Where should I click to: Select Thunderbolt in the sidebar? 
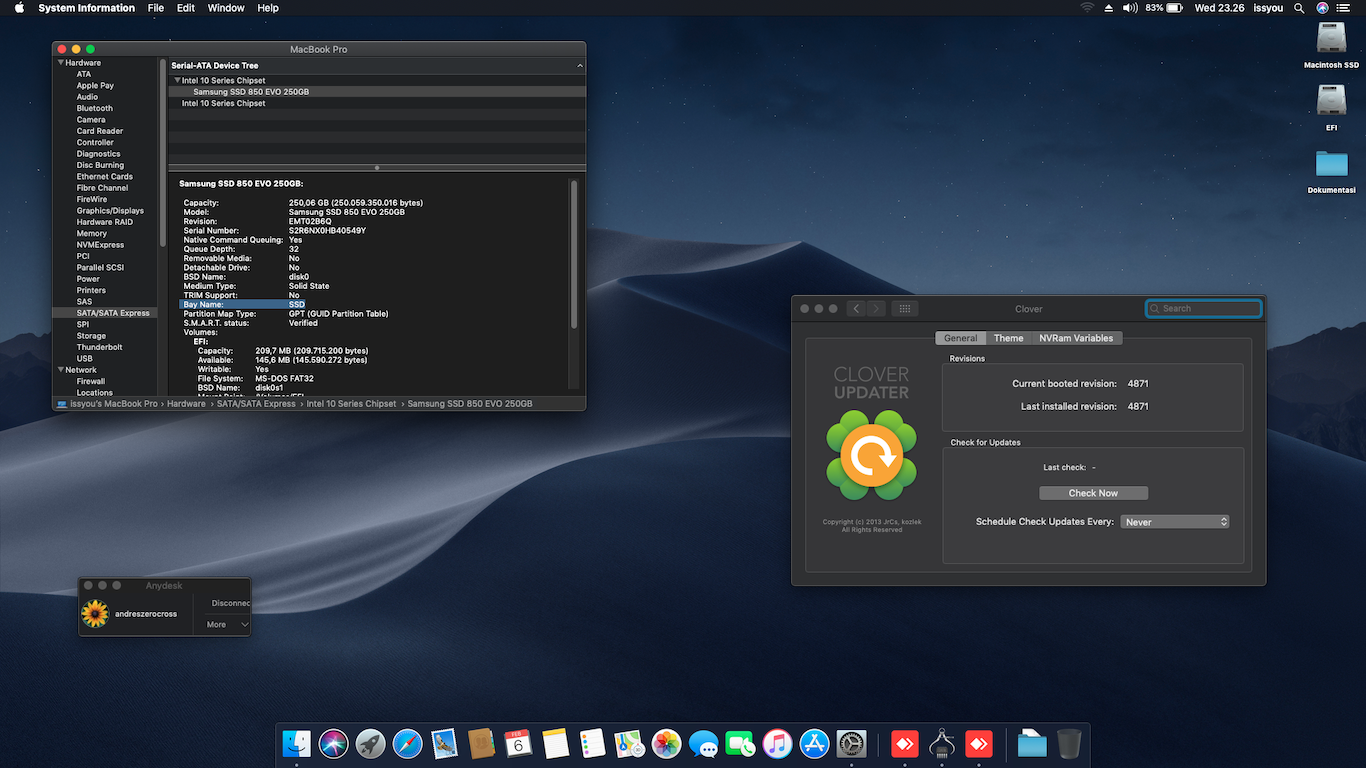[99, 347]
